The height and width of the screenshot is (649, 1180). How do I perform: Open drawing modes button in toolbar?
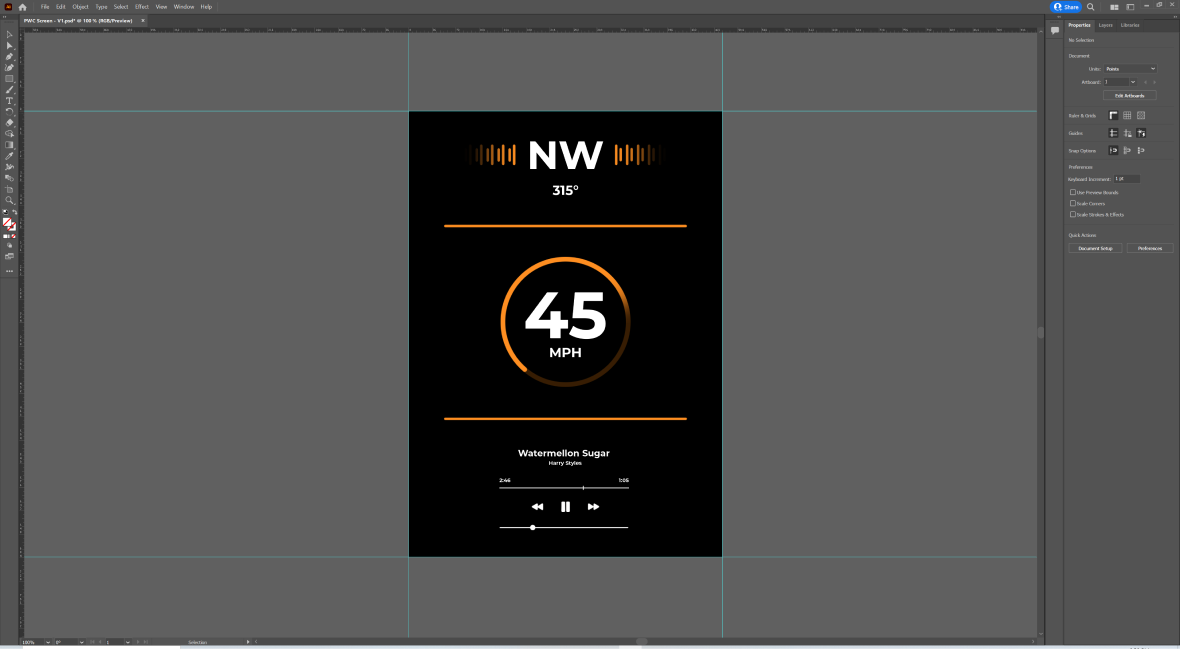pyautogui.click(x=9, y=245)
